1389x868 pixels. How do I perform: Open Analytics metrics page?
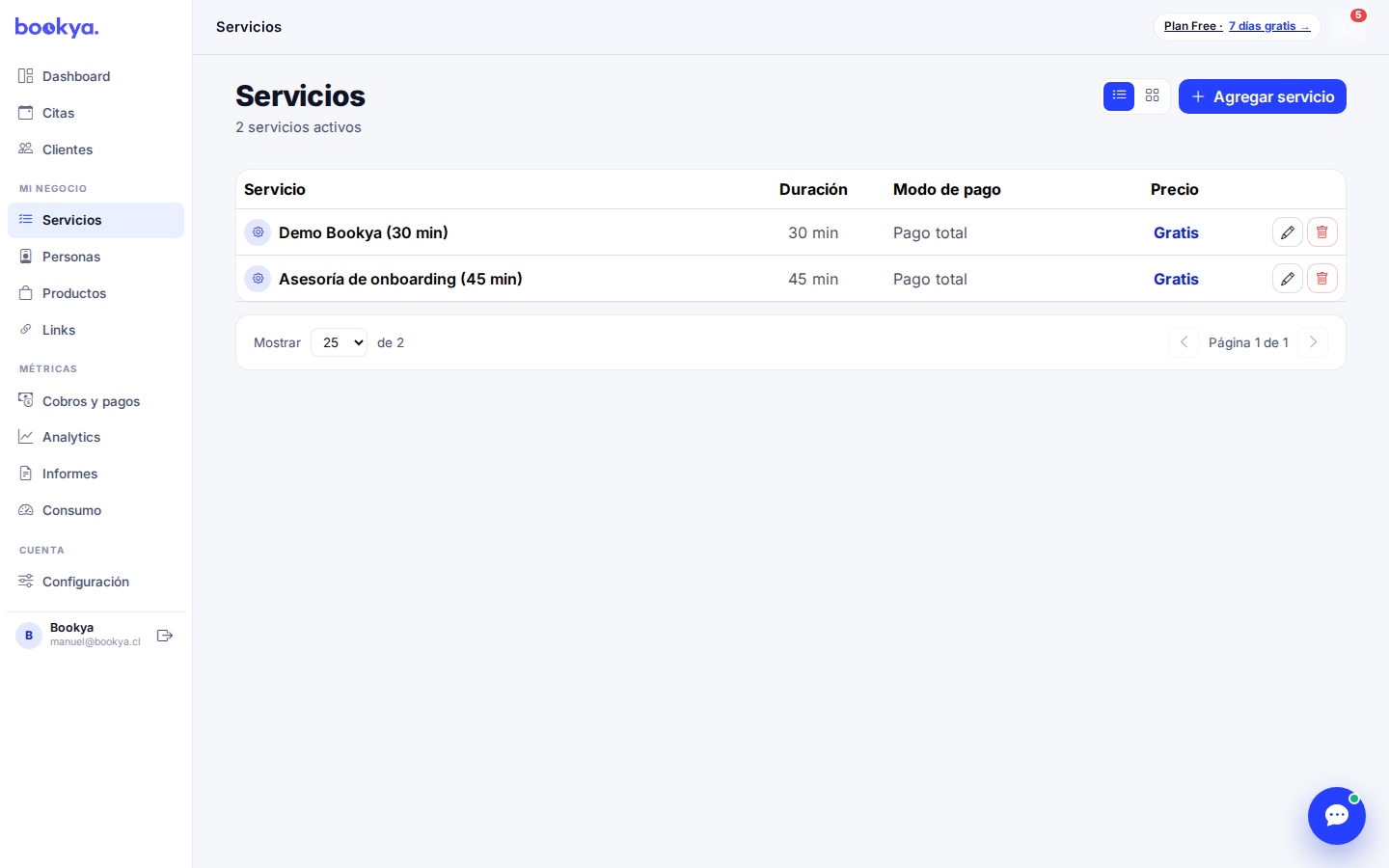(x=95, y=437)
